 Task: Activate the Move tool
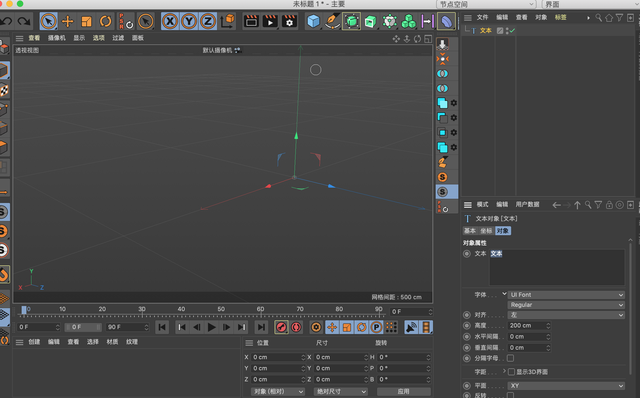pyautogui.click(x=67, y=21)
